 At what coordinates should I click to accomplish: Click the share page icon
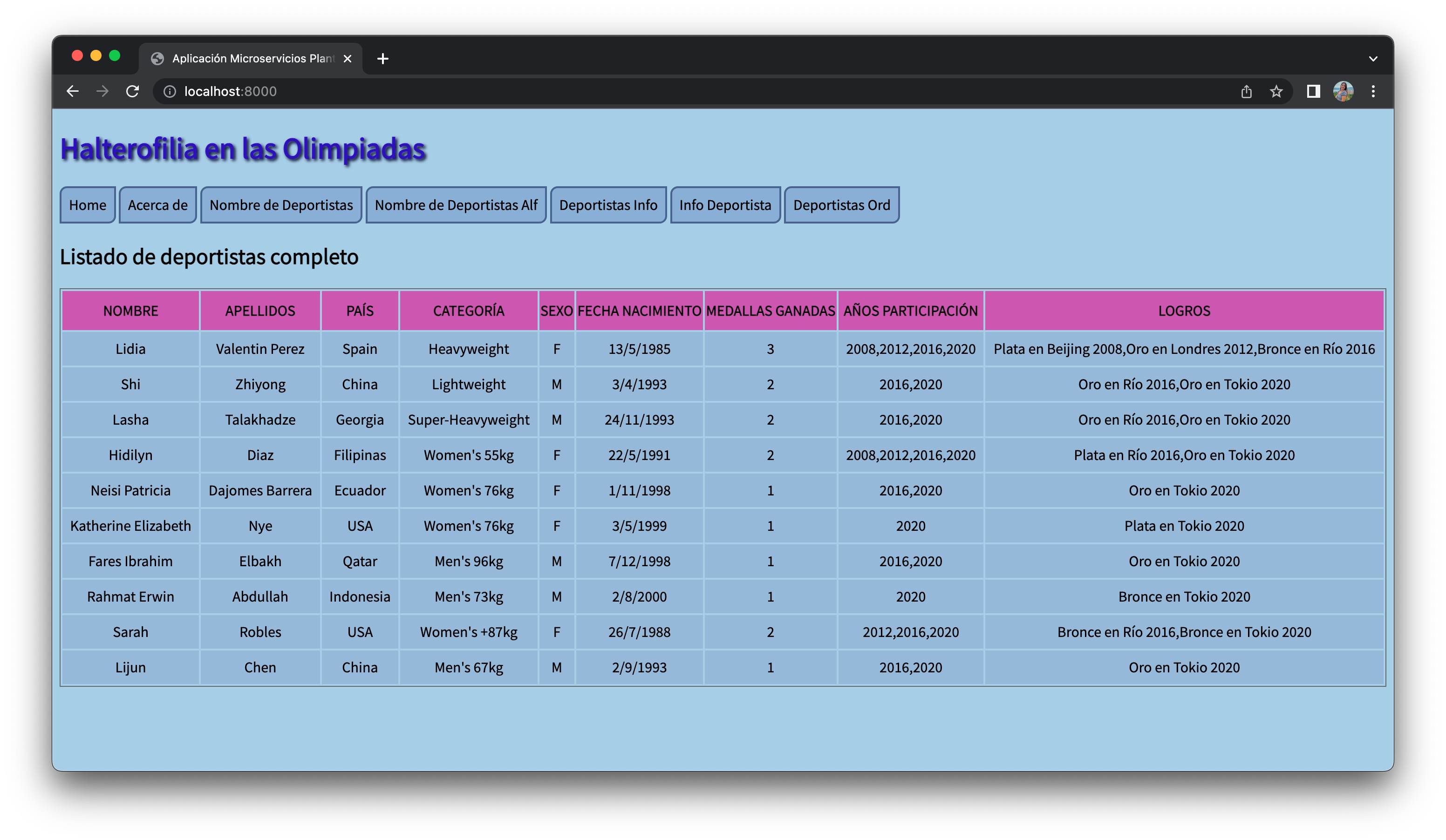[1246, 91]
